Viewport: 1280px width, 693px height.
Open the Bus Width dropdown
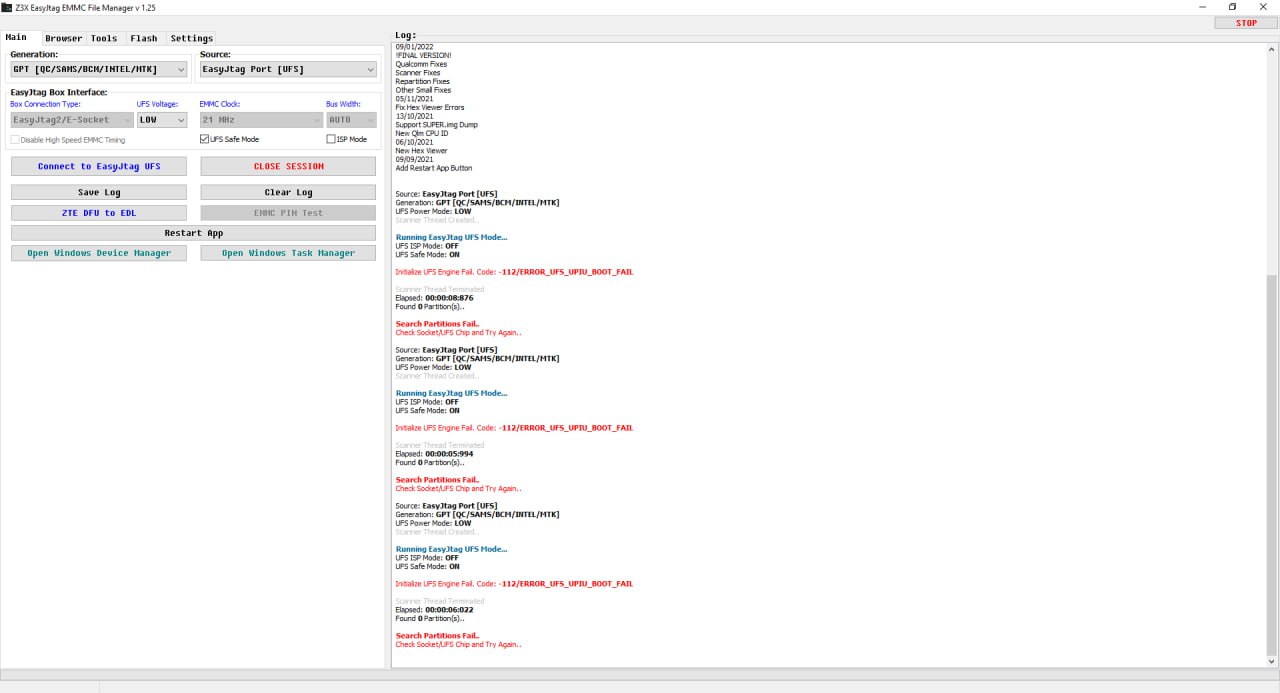tap(351, 120)
